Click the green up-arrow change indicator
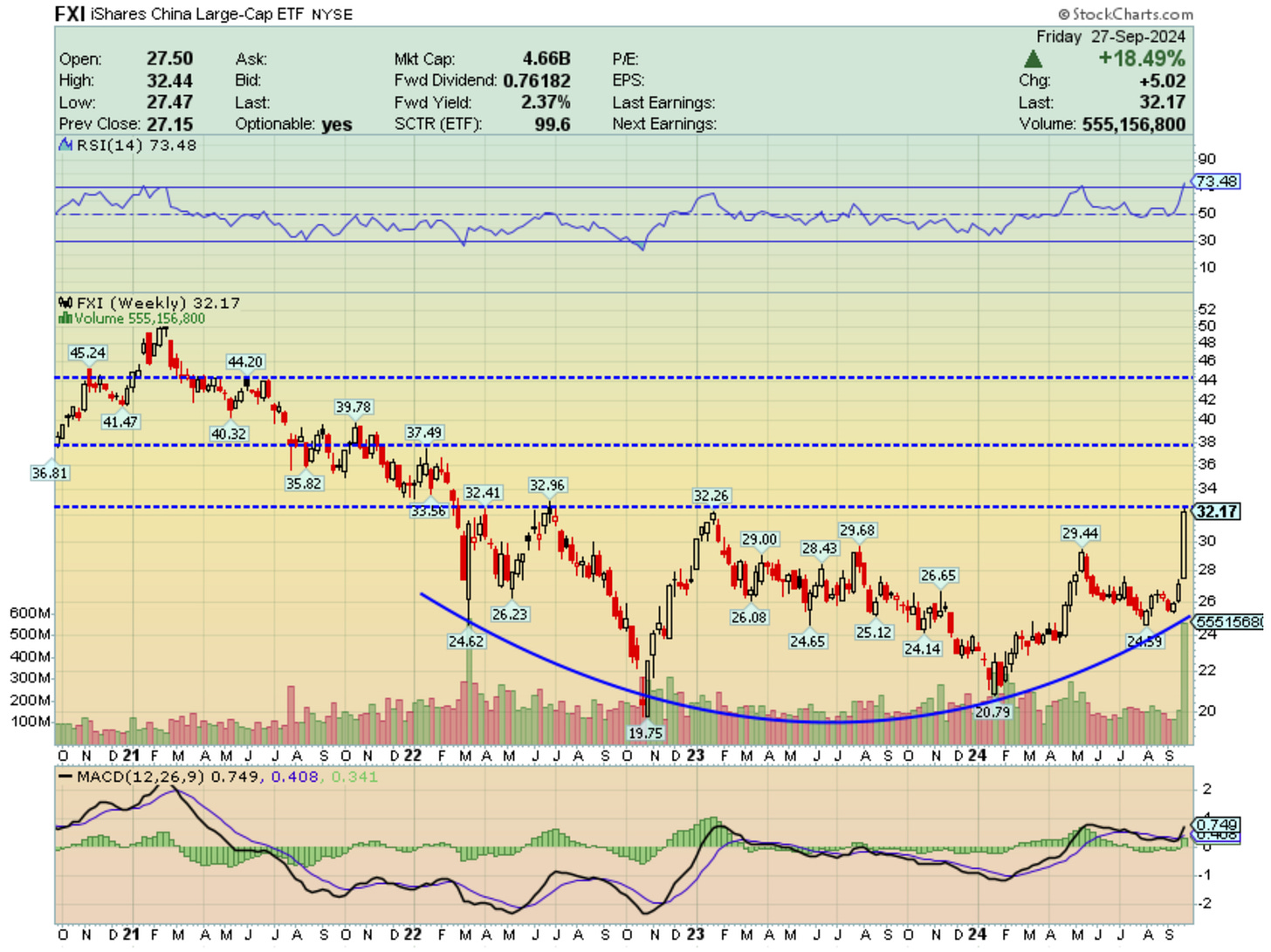Viewport: 1271px width, 952px height. coord(1033,59)
